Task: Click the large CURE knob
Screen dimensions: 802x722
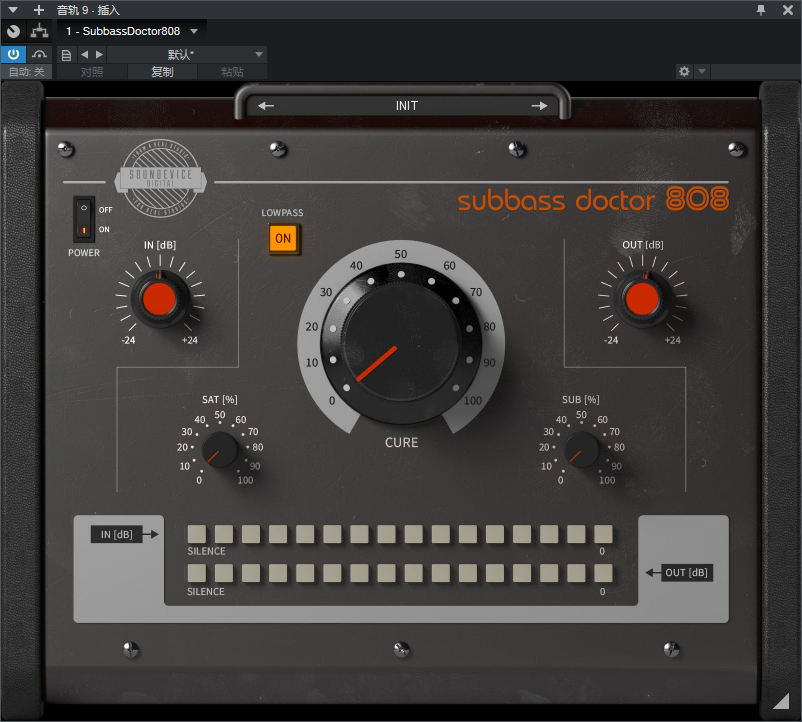Action: click(401, 339)
